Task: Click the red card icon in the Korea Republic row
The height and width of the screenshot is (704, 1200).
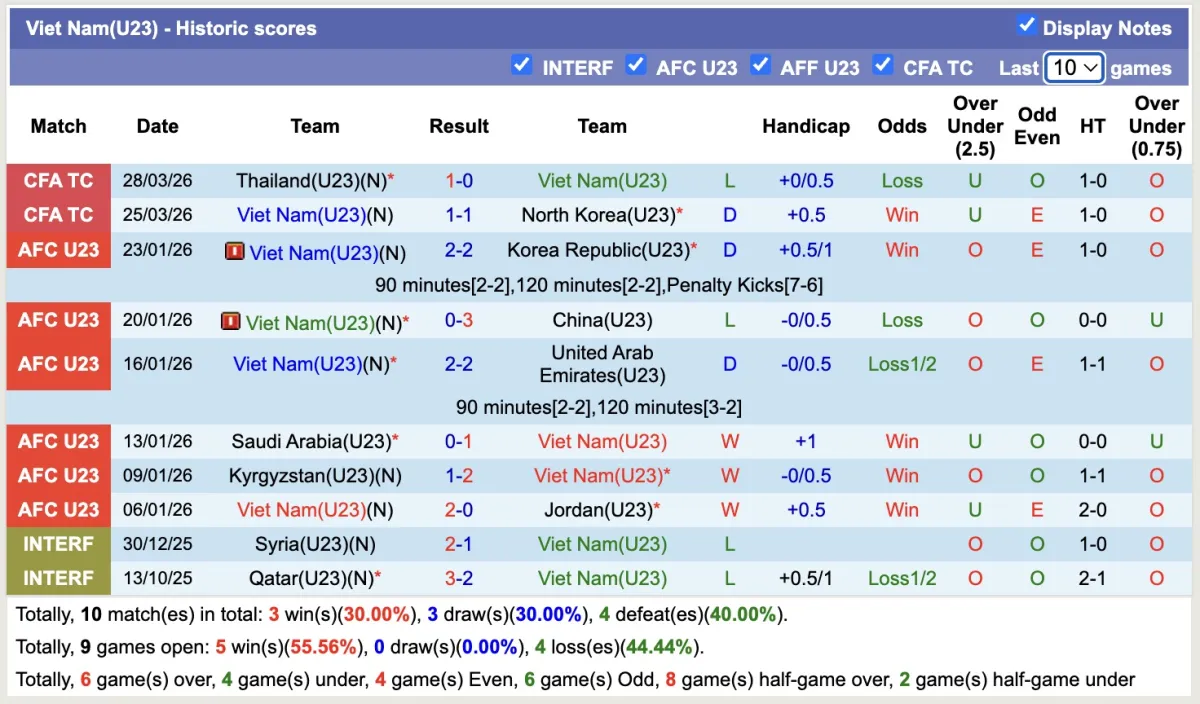Action: 235,251
